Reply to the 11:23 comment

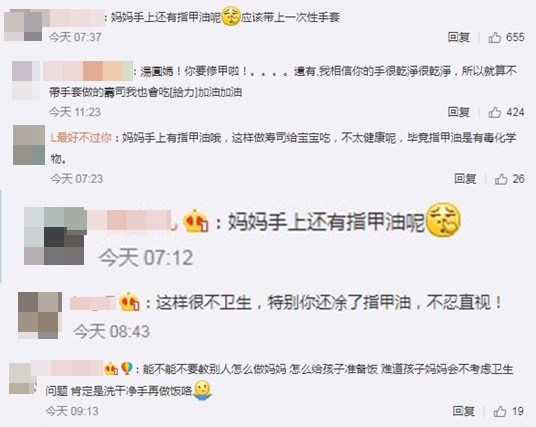(459, 112)
